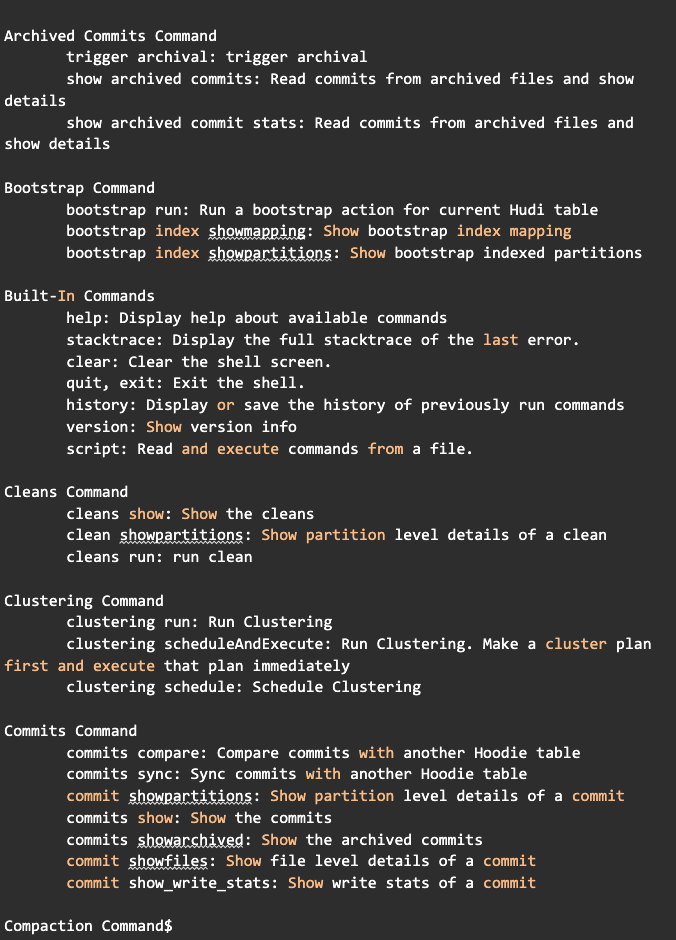Click the 'Bootstrap Command' section heading
The height and width of the screenshot is (940, 676).
(x=79, y=188)
